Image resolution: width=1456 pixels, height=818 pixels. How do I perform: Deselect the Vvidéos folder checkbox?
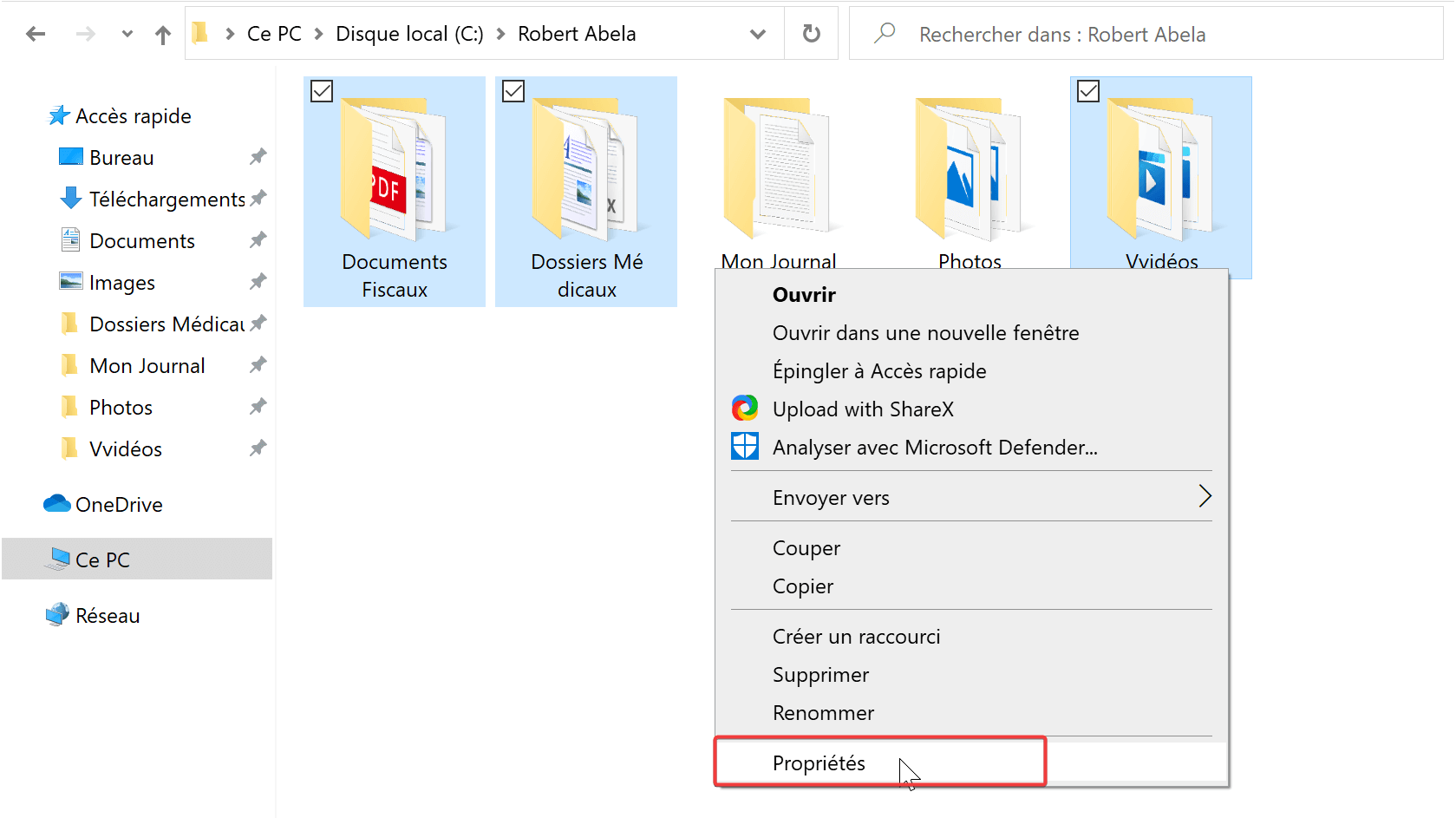tap(1088, 90)
